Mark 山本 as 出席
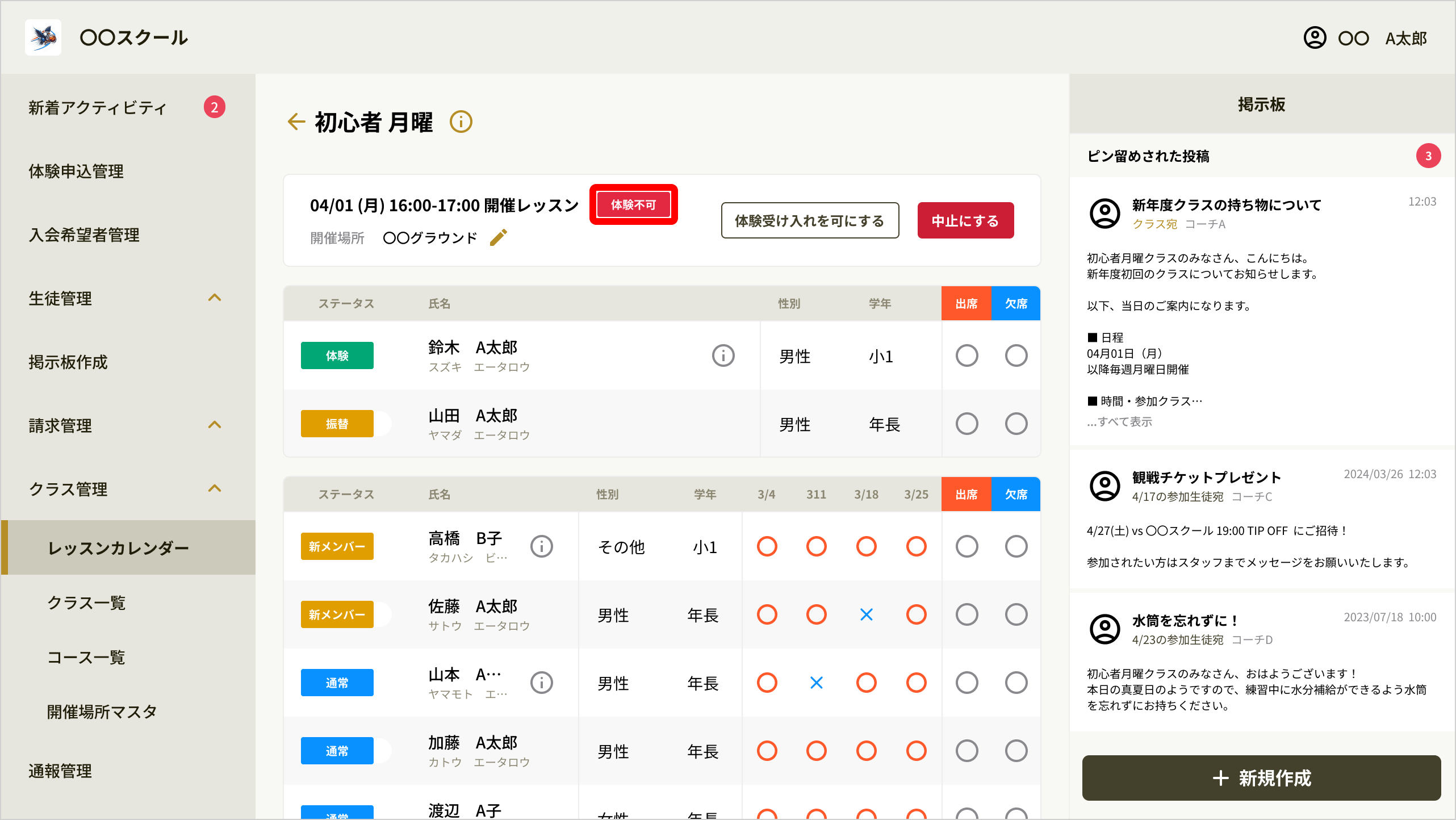 point(967,683)
